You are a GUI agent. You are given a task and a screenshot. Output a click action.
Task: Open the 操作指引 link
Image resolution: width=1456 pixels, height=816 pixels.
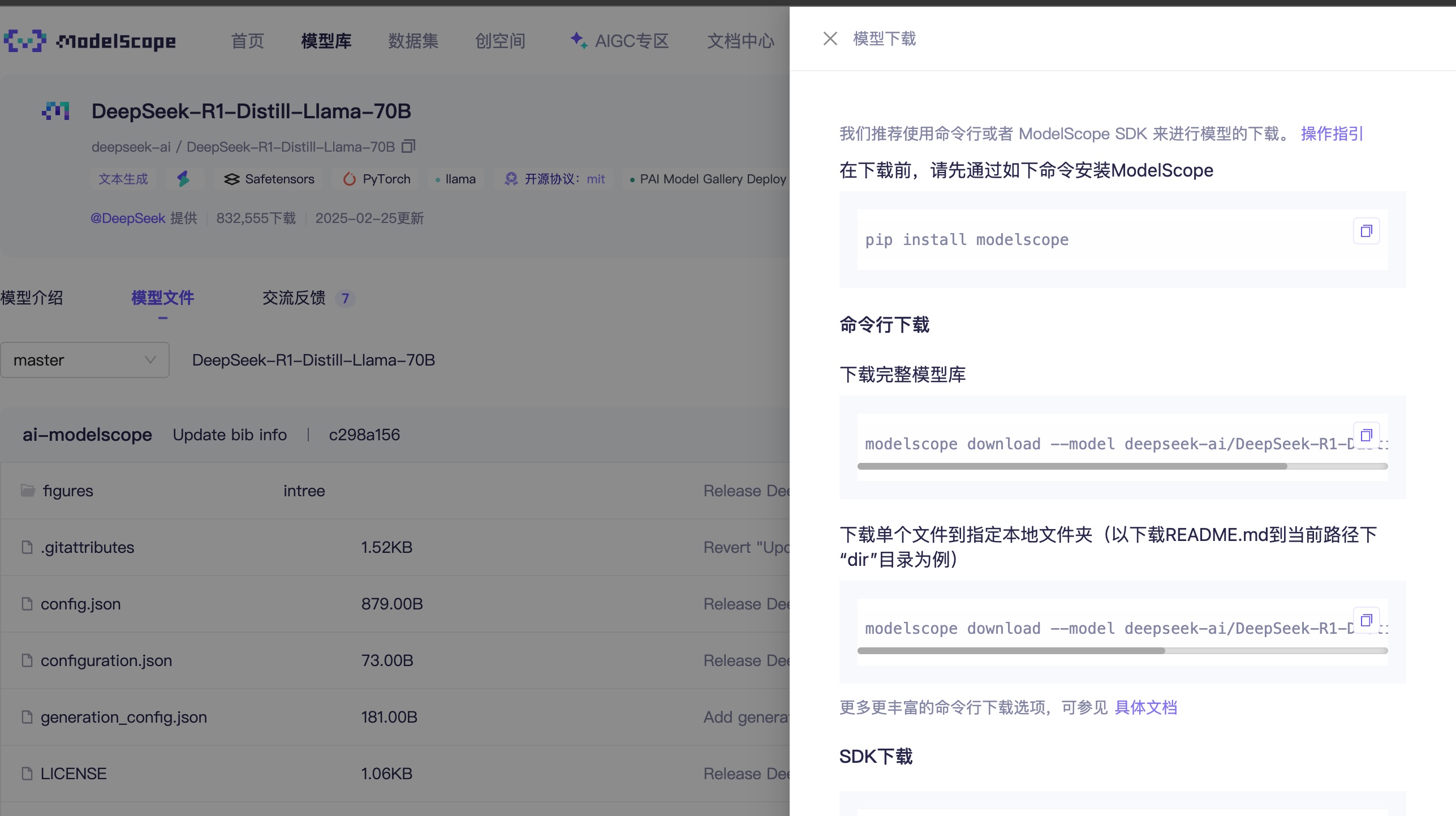click(x=1332, y=134)
